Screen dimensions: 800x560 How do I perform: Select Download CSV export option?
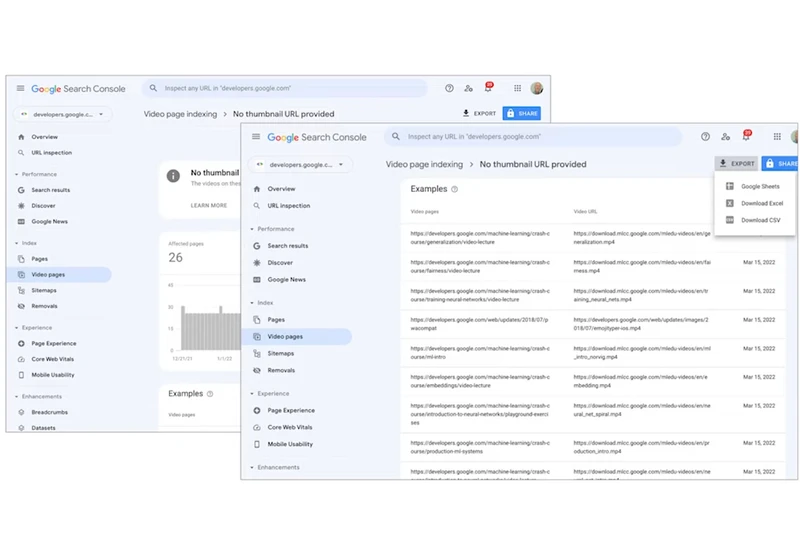755,220
